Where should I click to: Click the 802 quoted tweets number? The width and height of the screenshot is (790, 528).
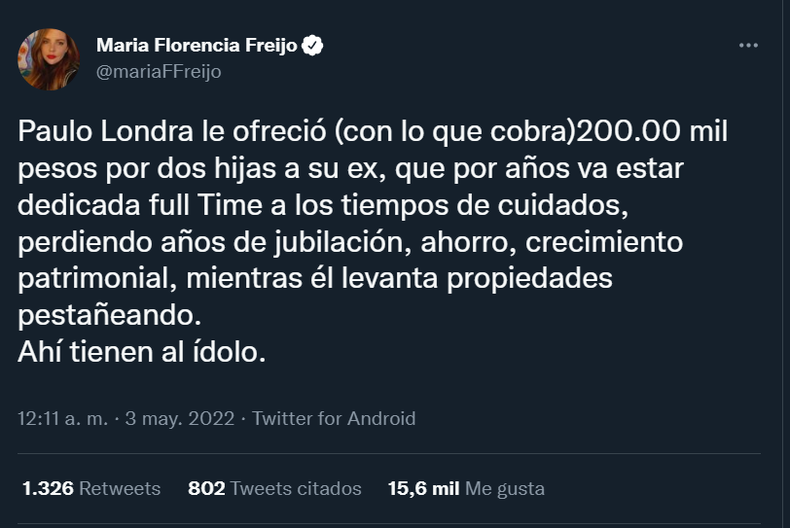(207, 488)
